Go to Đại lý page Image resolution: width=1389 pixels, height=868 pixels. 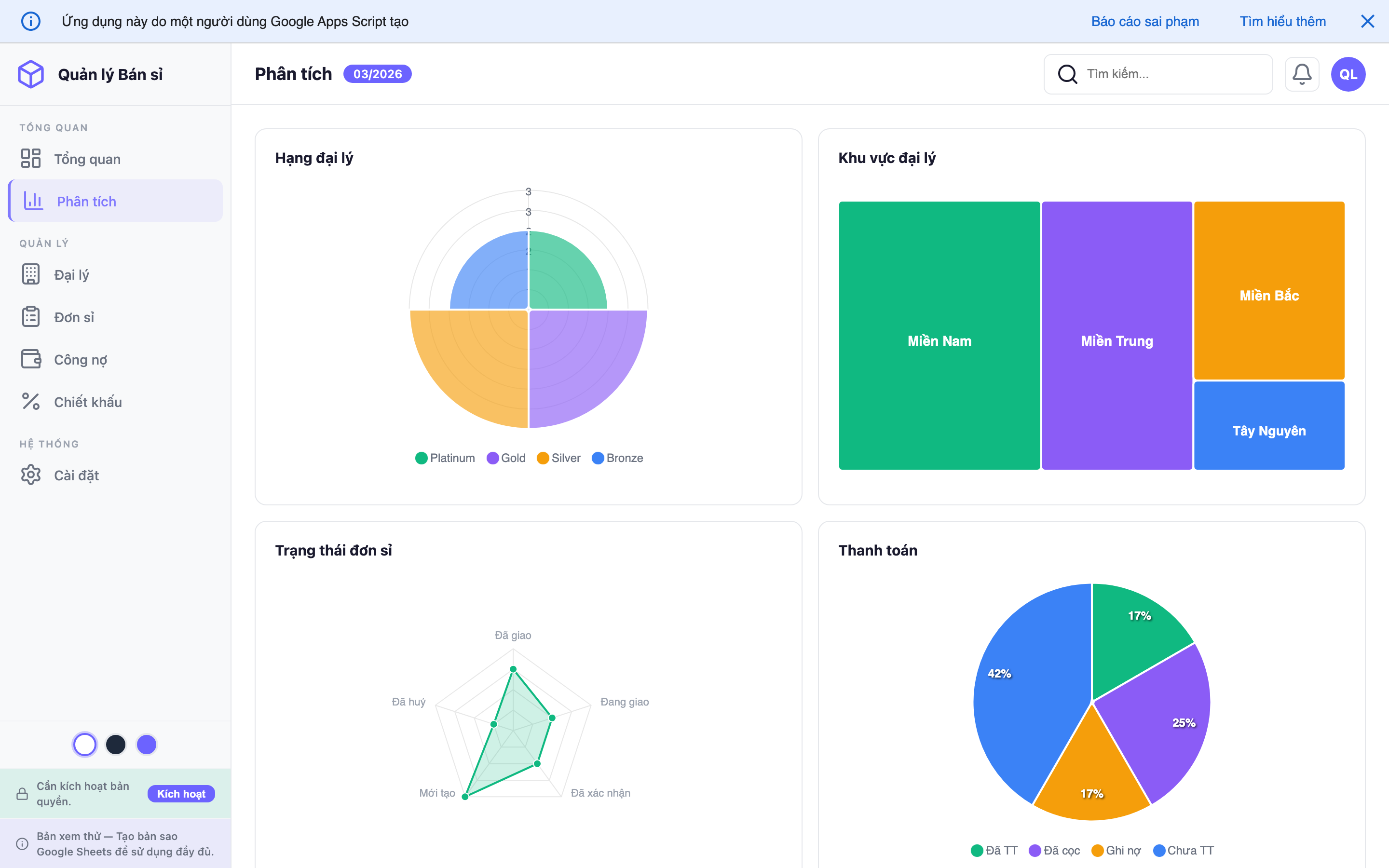point(71,275)
